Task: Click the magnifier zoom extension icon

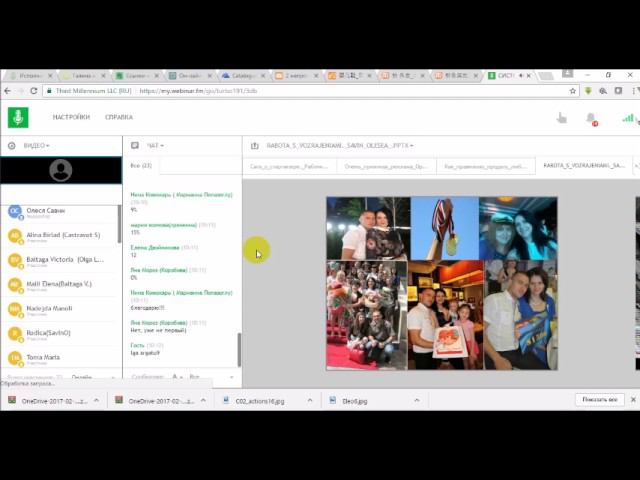Action: pos(603,91)
